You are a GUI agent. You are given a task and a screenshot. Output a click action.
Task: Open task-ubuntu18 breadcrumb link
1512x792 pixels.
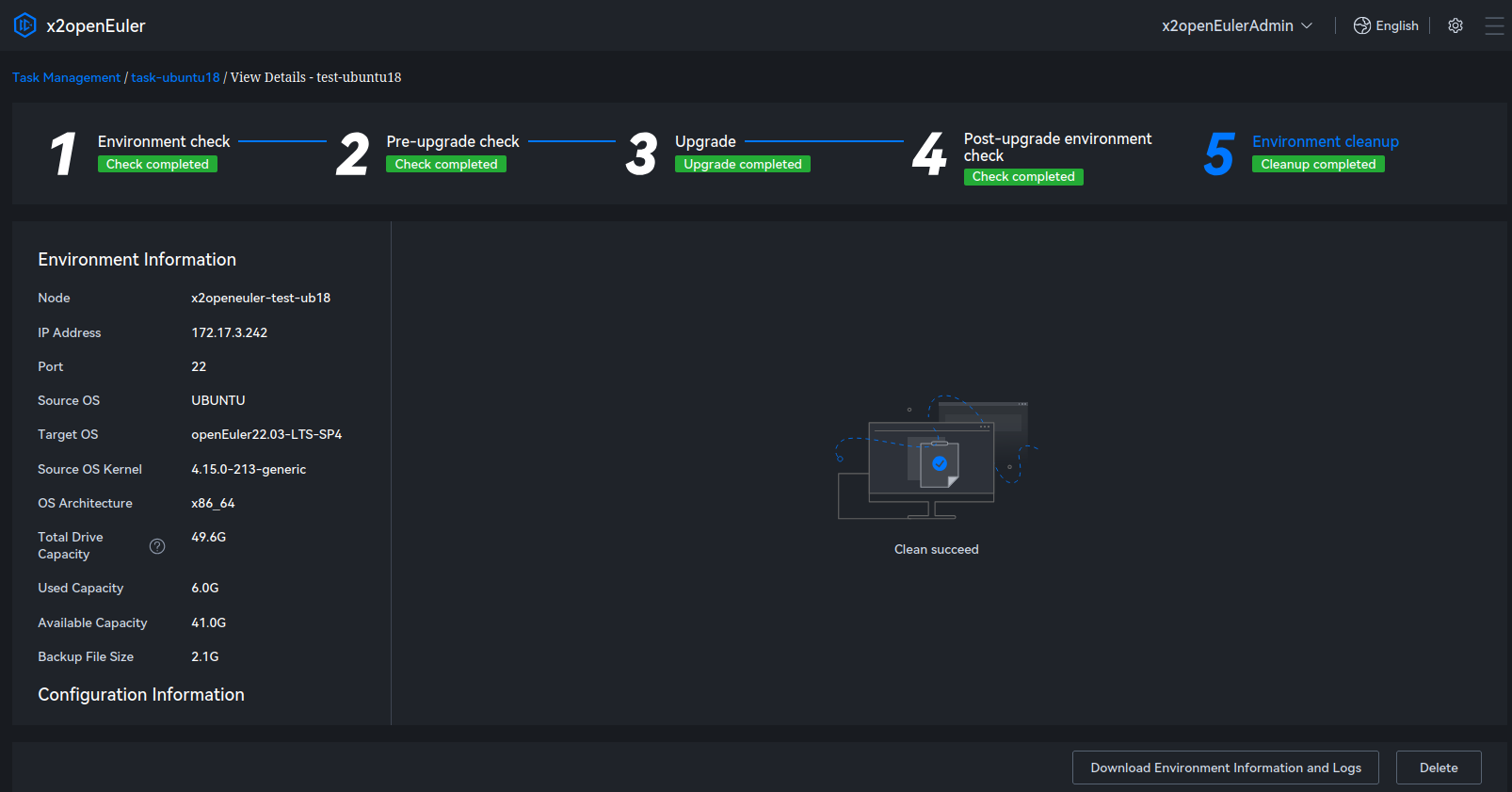(x=175, y=77)
